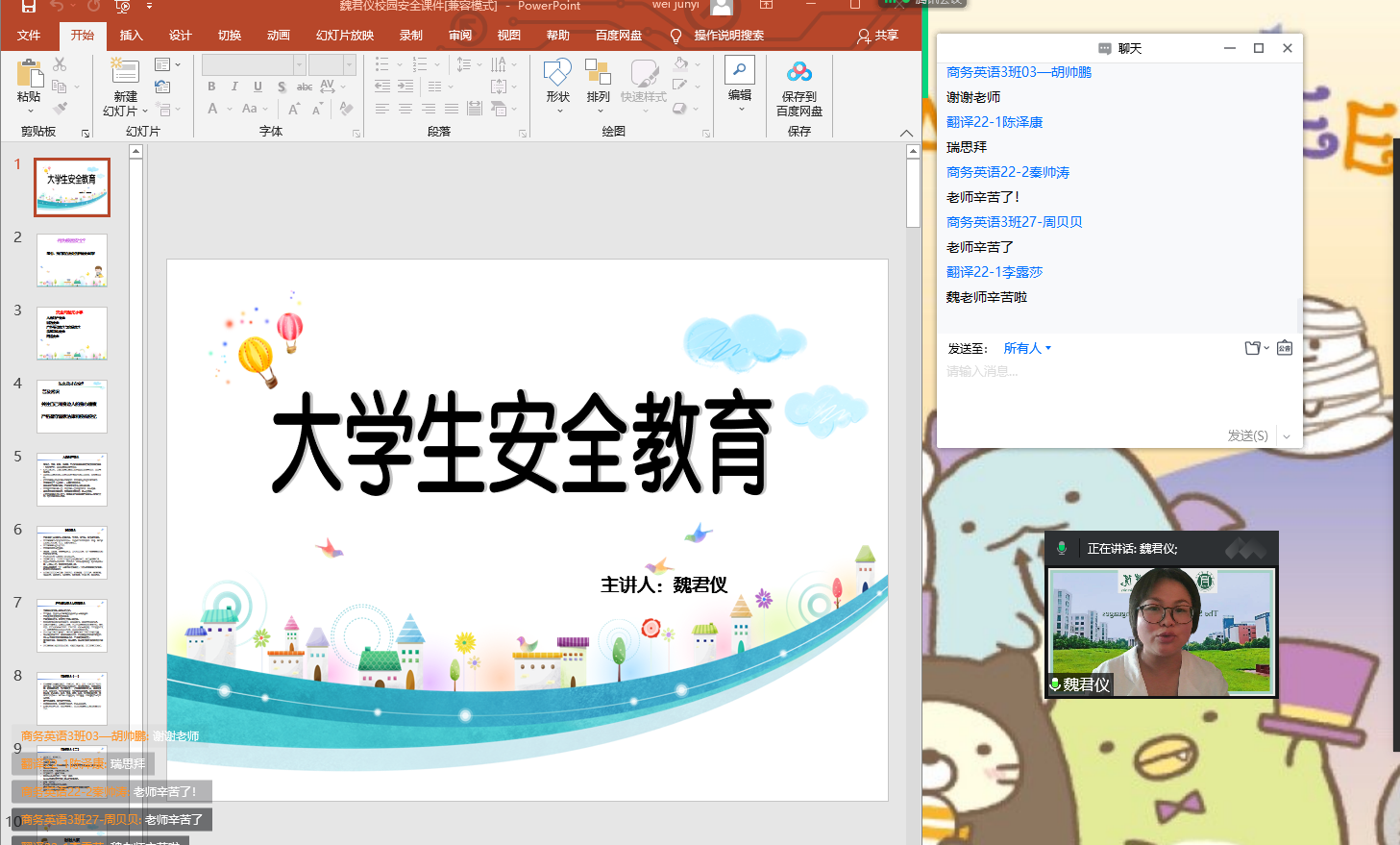The image size is (1400, 845).
Task: Click the save icon in title bar
Action: [28, 7]
